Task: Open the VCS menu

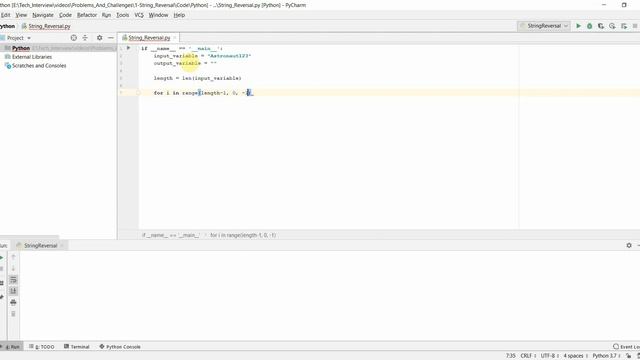Action: point(139,15)
